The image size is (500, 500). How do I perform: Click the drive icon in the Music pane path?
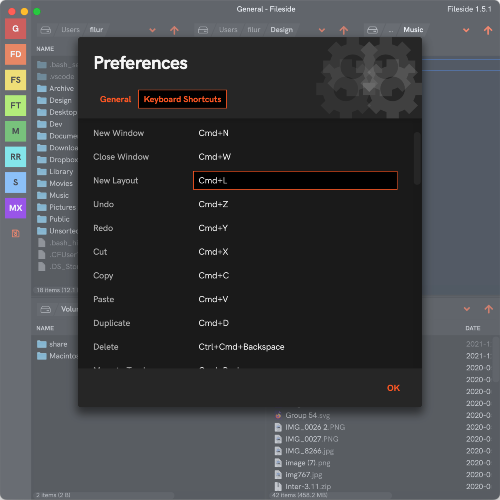click(x=372, y=30)
